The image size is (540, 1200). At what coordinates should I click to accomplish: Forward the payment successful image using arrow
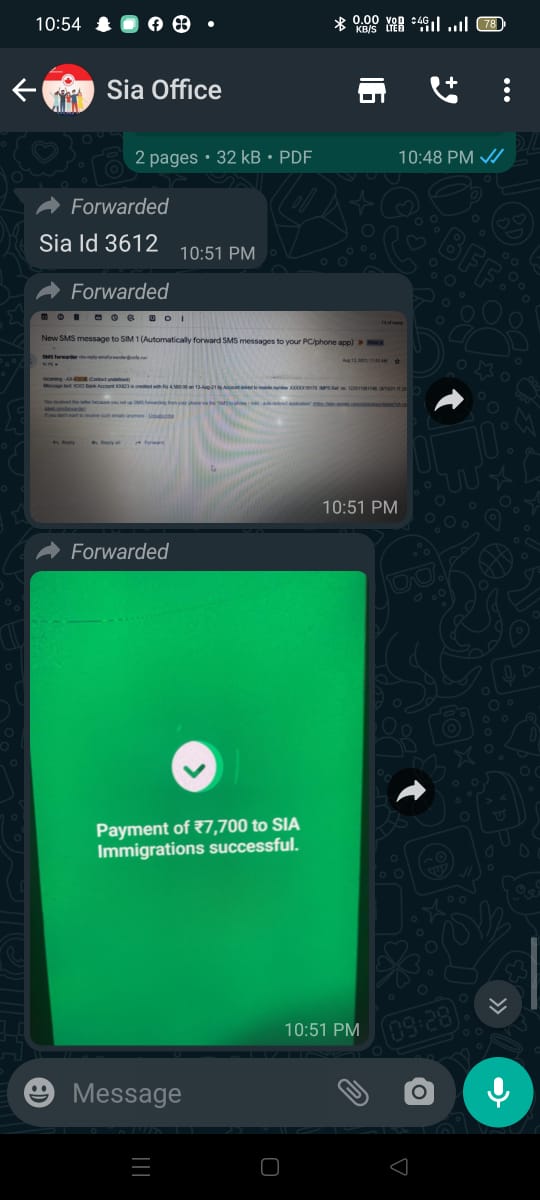tap(411, 792)
